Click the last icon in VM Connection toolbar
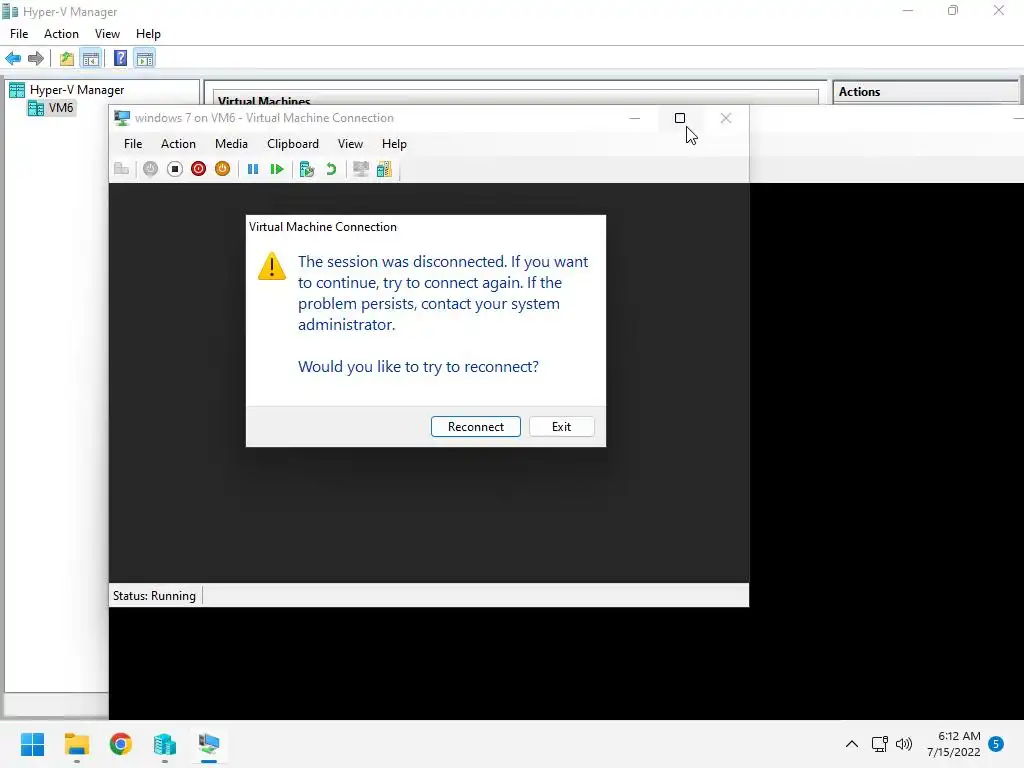Image resolution: width=1024 pixels, height=768 pixels. click(x=384, y=169)
